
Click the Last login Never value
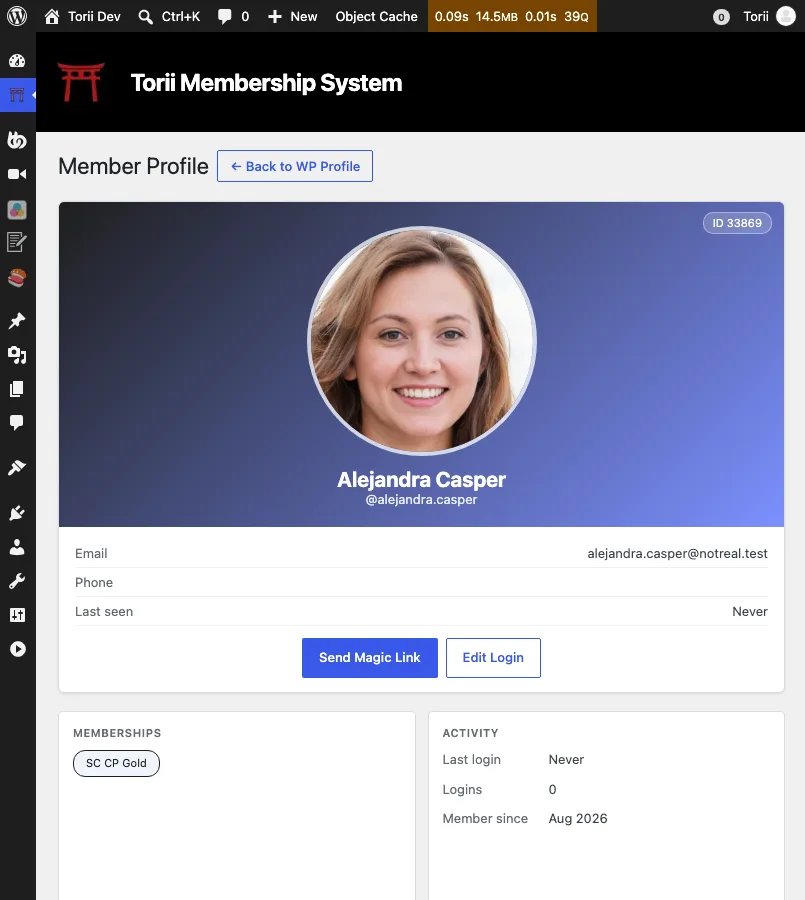pos(566,759)
